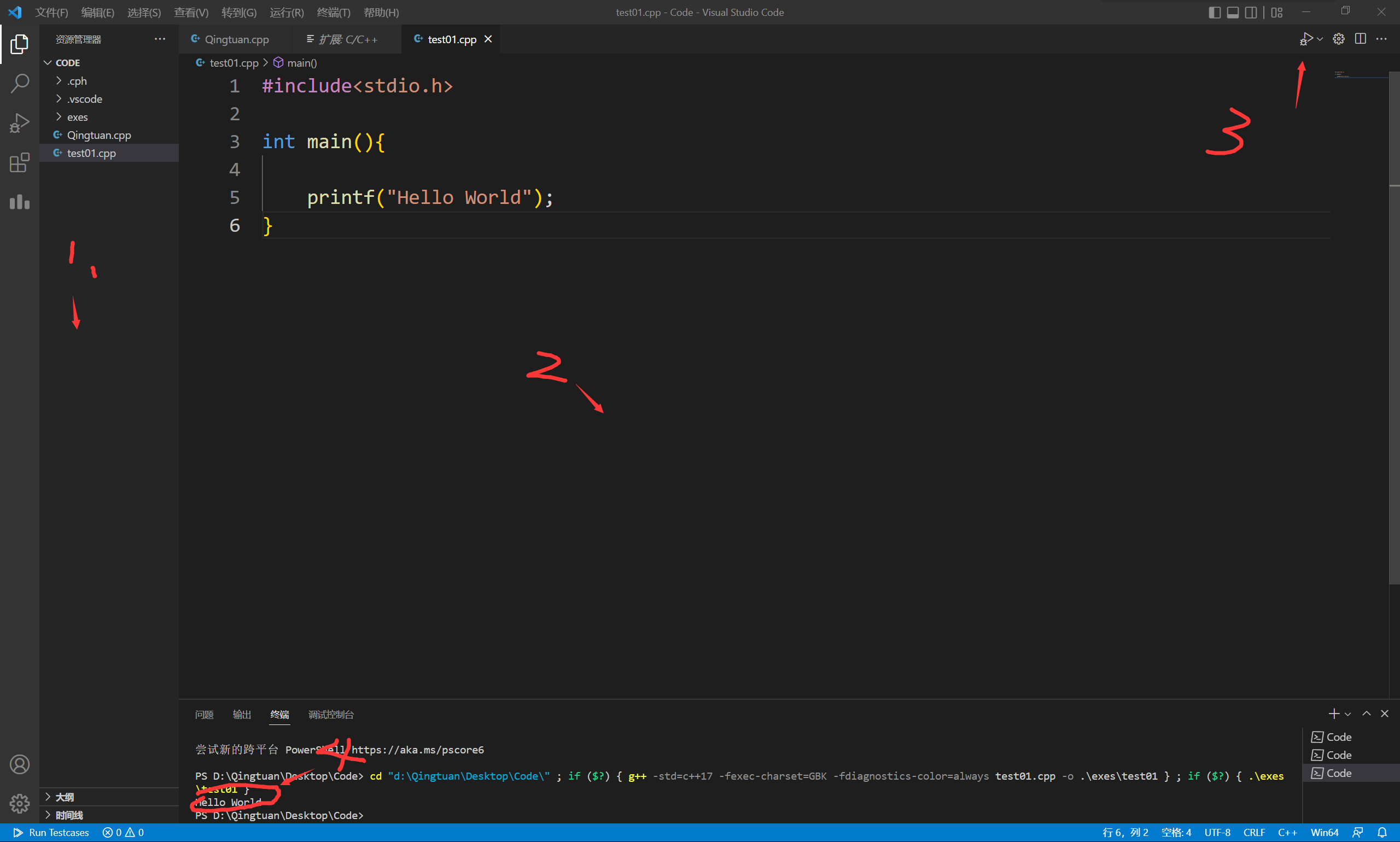This screenshot has height=842, width=1400.
Task: Open the 终端(T) menu
Action: pyautogui.click(x=333, y=13)
